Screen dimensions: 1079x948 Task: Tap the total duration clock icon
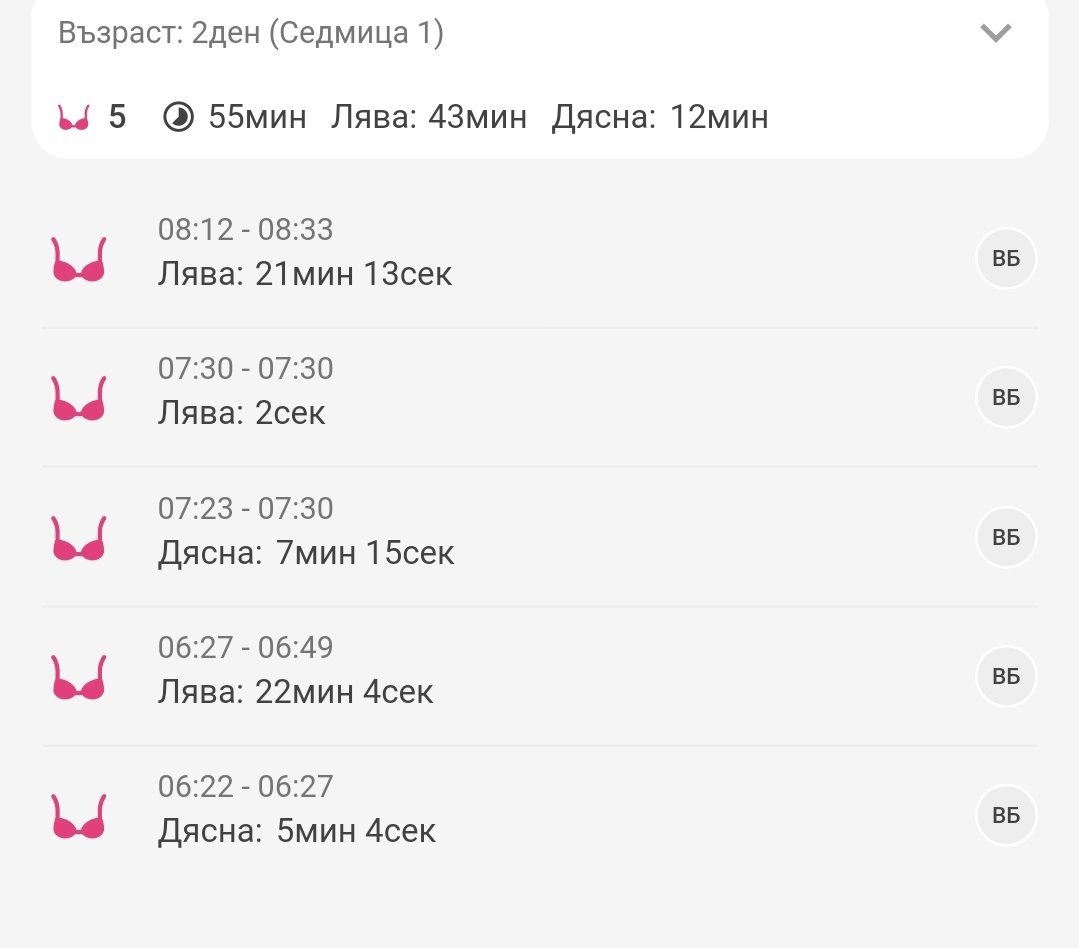coord(178,118)
